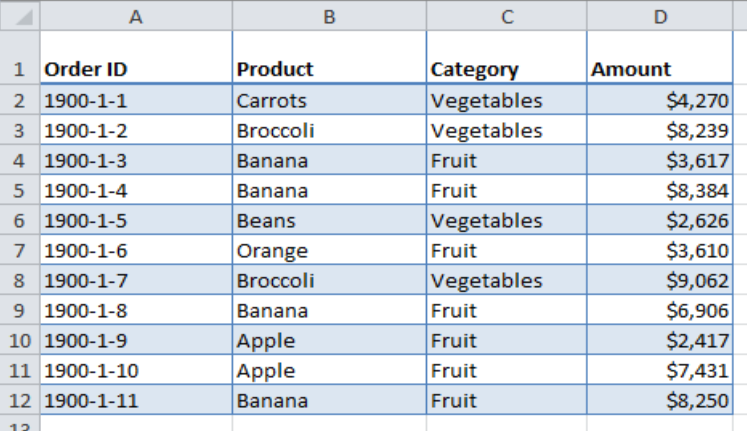Select cell containing $8,250
This screenshot has height=431, width=747.
tap(660, 400)
